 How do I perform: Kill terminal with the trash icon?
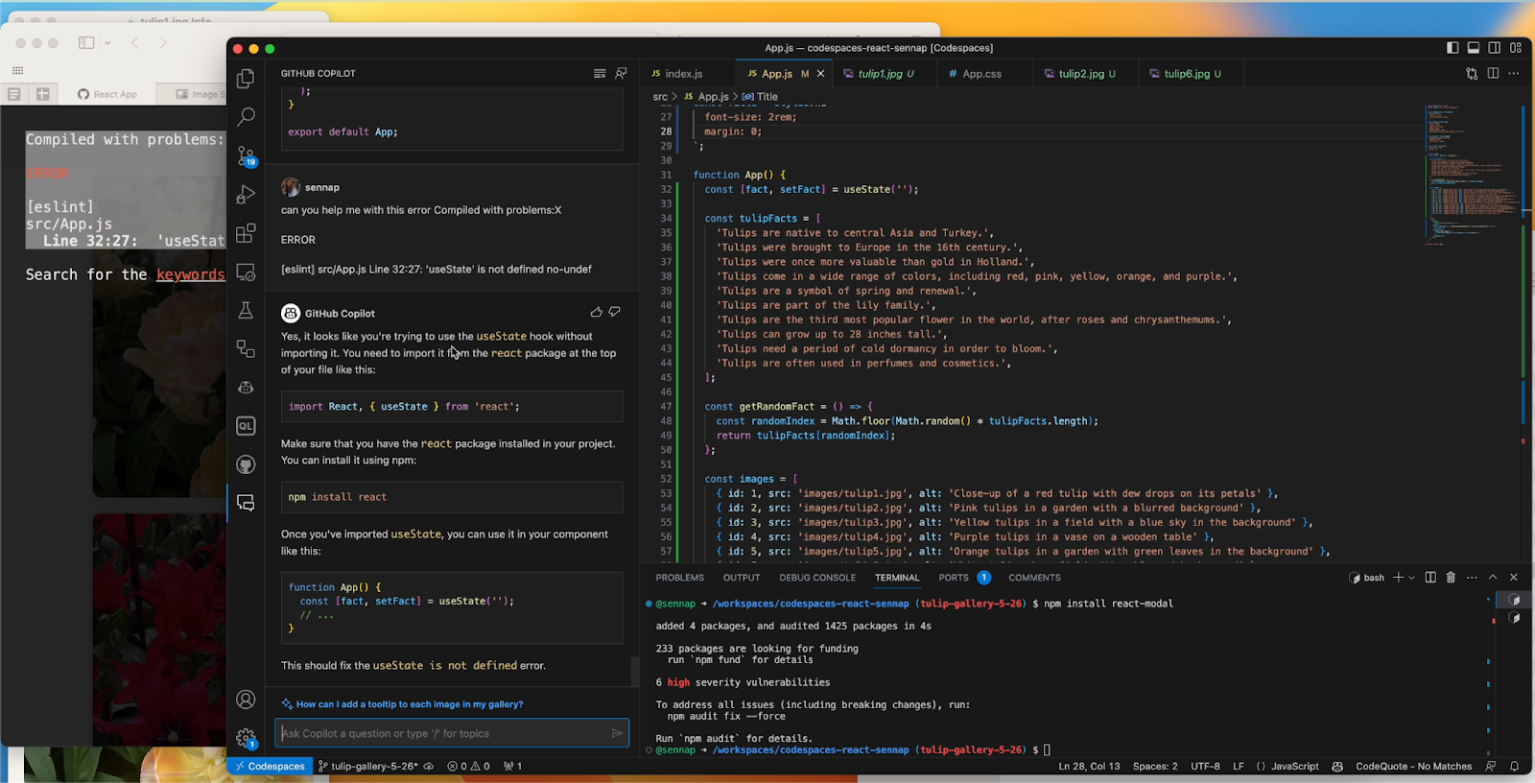click(x=1450, y=578)
